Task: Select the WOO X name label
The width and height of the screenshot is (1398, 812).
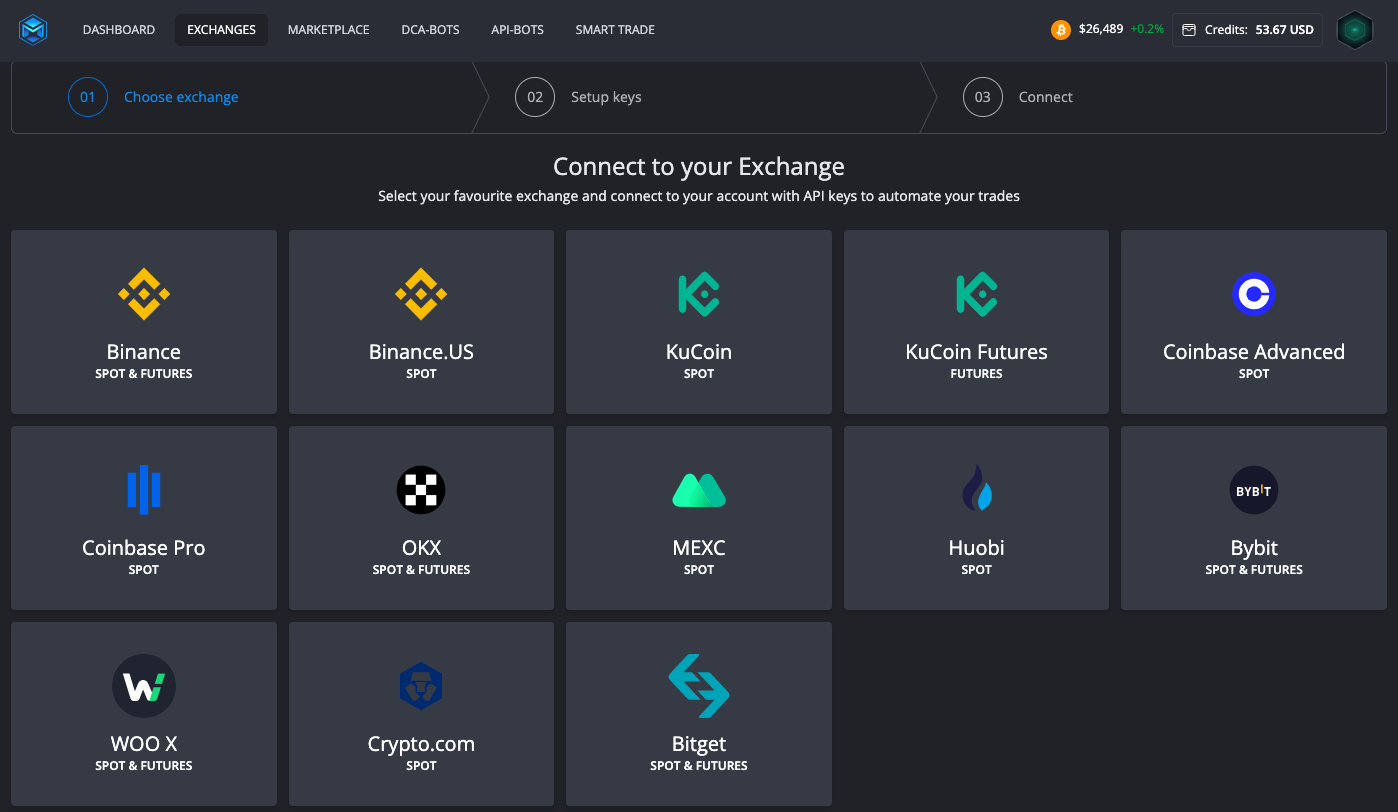Action: pos(144,744)
